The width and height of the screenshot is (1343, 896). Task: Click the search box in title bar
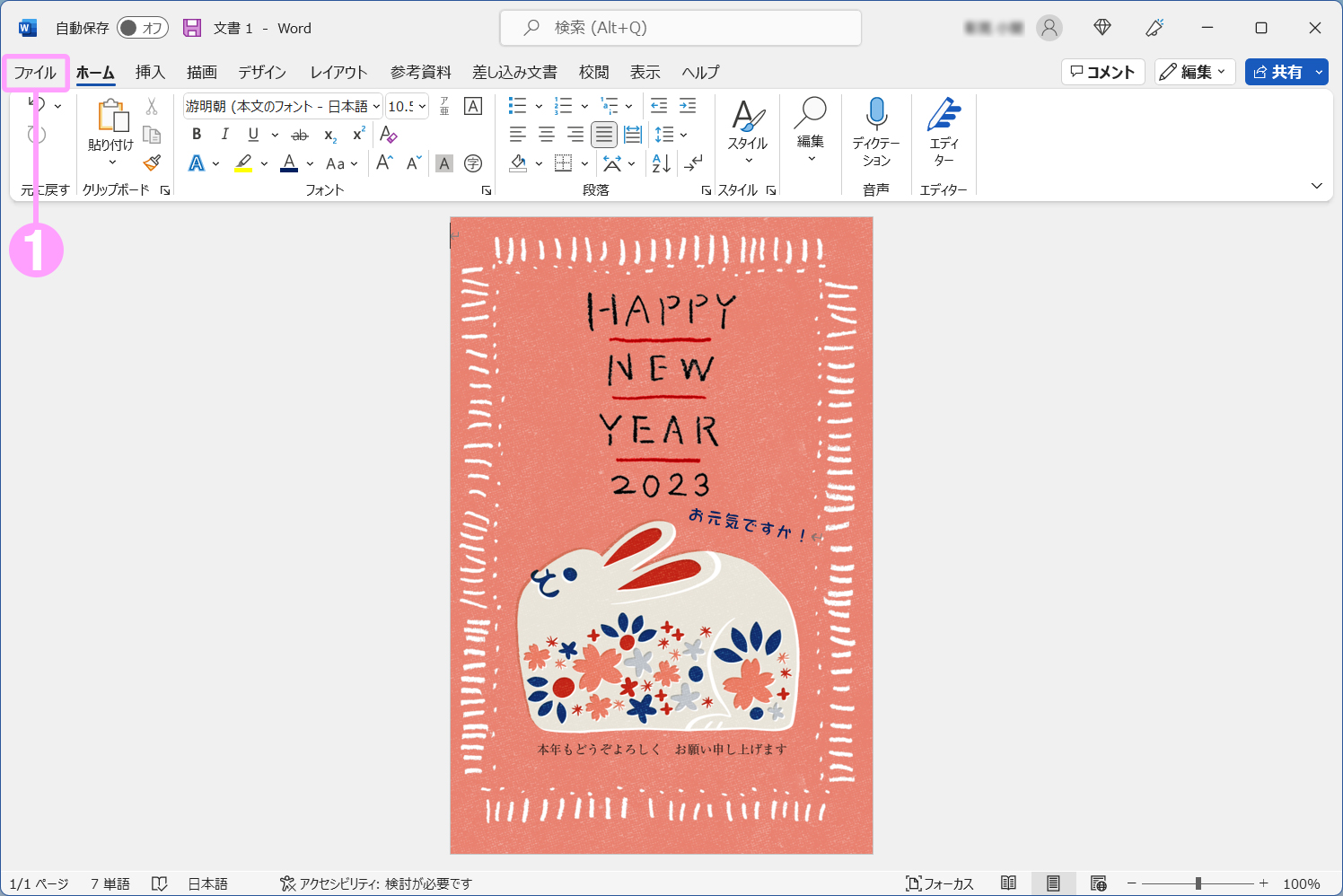(x=680, y=28)
